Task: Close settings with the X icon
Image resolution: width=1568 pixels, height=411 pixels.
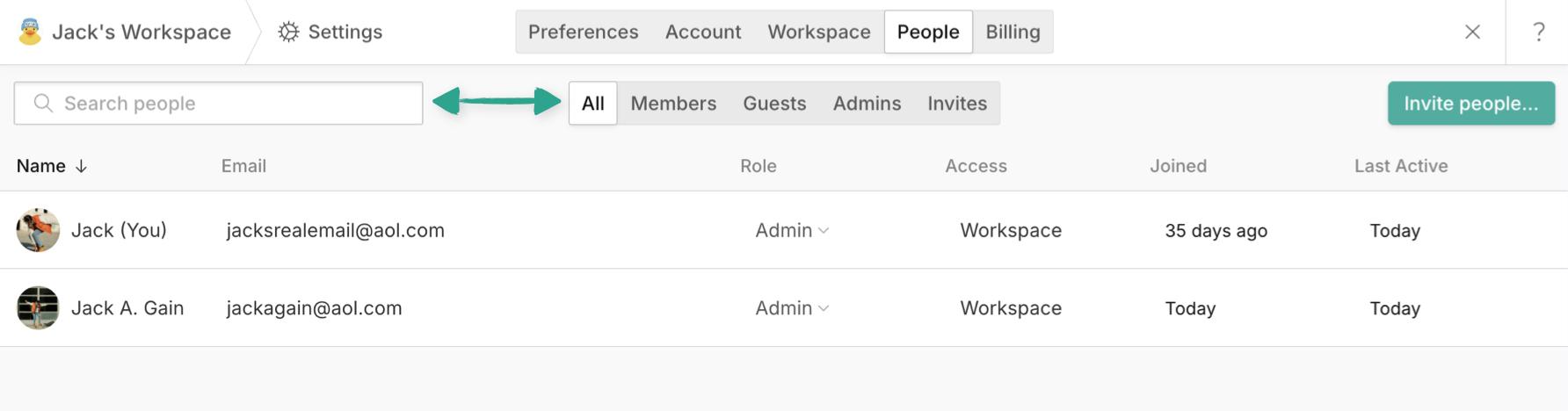Action: tap(1472, 32)
